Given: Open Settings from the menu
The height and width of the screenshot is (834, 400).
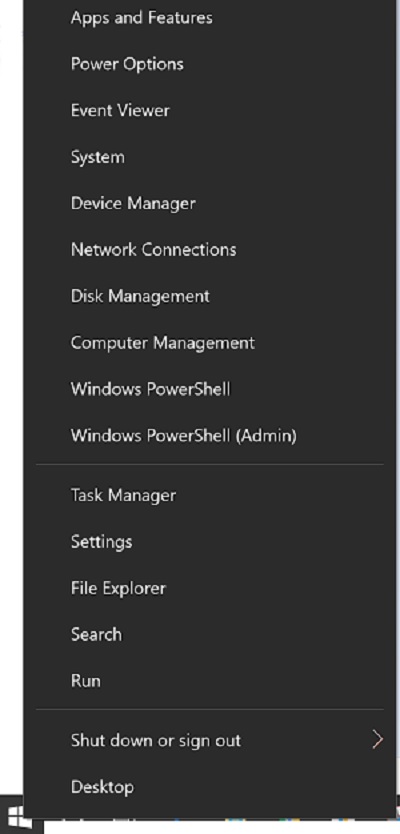Looking at the screenshot, I should click(102, 542).
